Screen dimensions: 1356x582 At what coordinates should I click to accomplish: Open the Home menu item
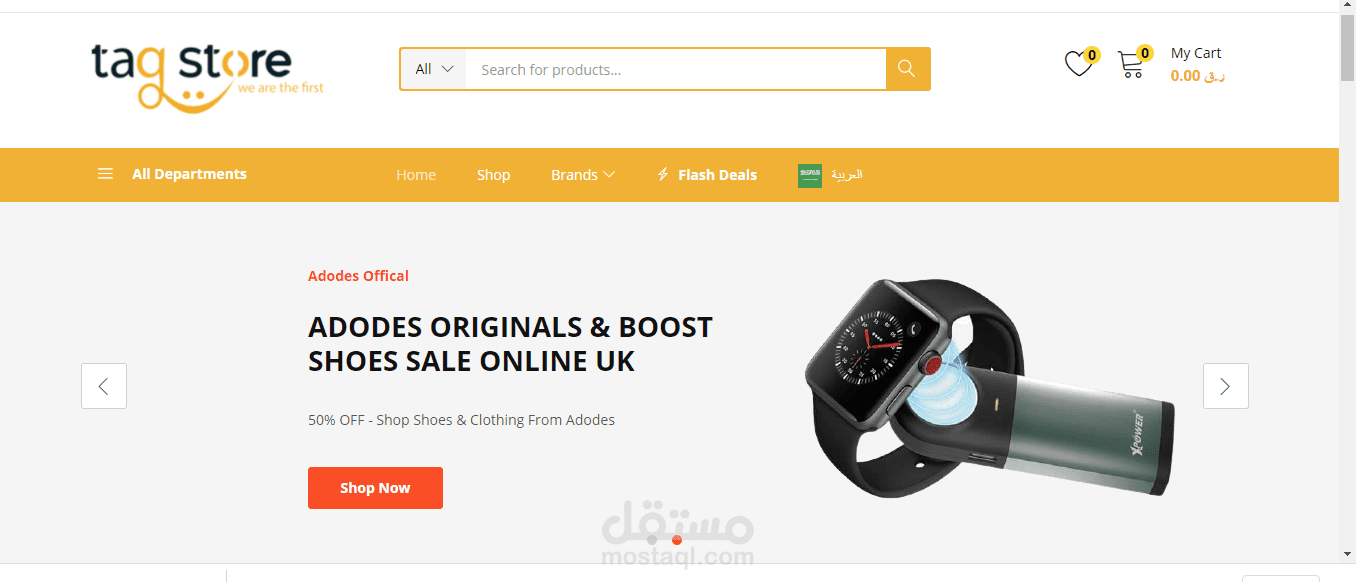pyautogui.click(x=416, y=175)
